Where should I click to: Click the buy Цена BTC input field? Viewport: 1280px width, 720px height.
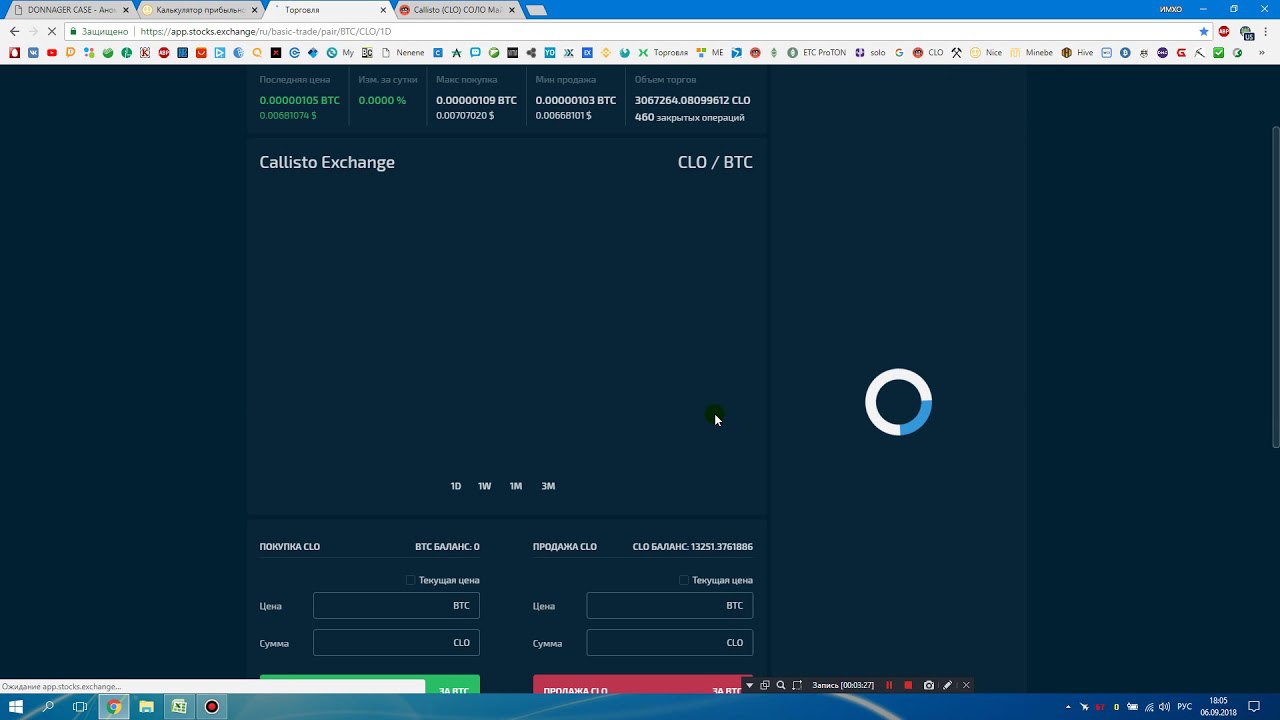pos(396,606)
